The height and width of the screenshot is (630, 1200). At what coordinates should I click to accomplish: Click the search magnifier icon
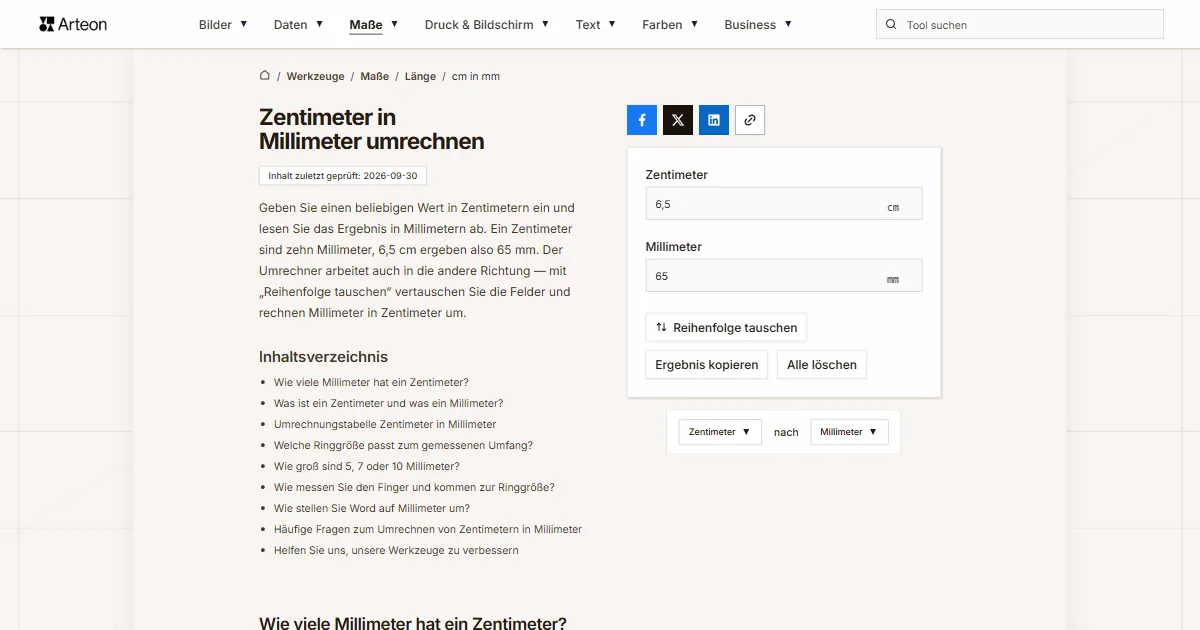pos(891,25)
